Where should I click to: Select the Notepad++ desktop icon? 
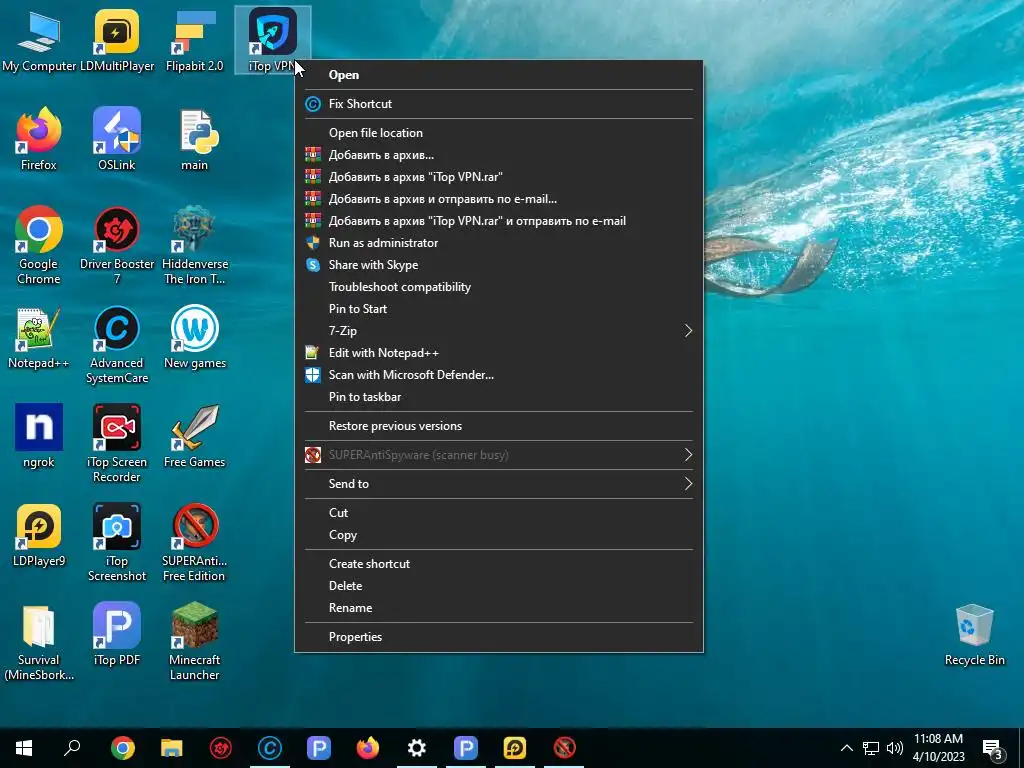[39, 338]
